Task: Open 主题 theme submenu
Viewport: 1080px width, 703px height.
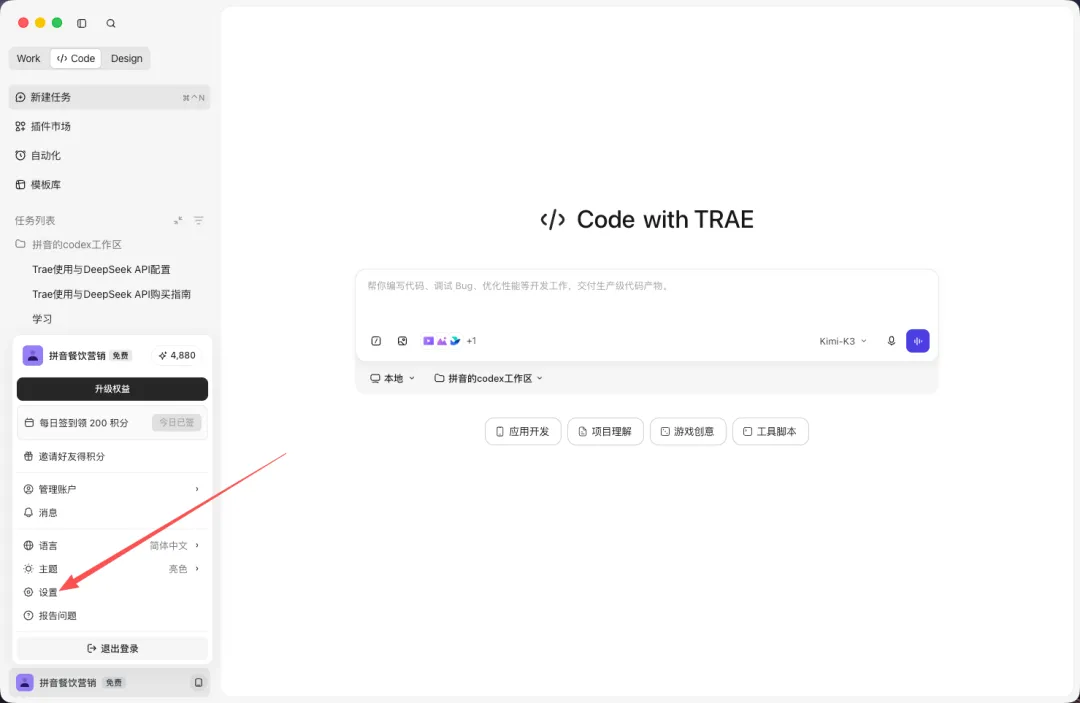Action: [x=112, y=569]
